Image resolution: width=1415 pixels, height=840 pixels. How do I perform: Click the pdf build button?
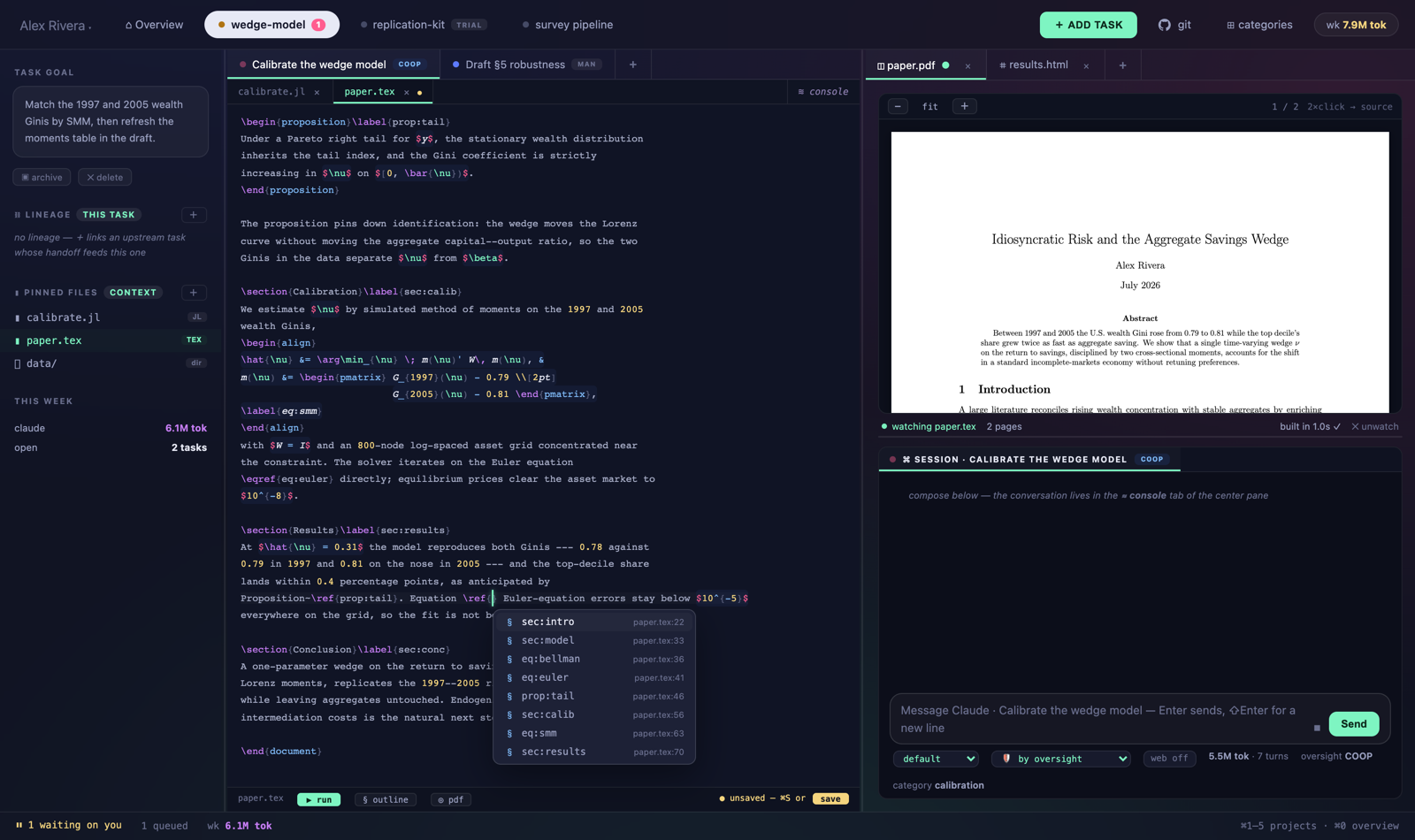[451, 799]
